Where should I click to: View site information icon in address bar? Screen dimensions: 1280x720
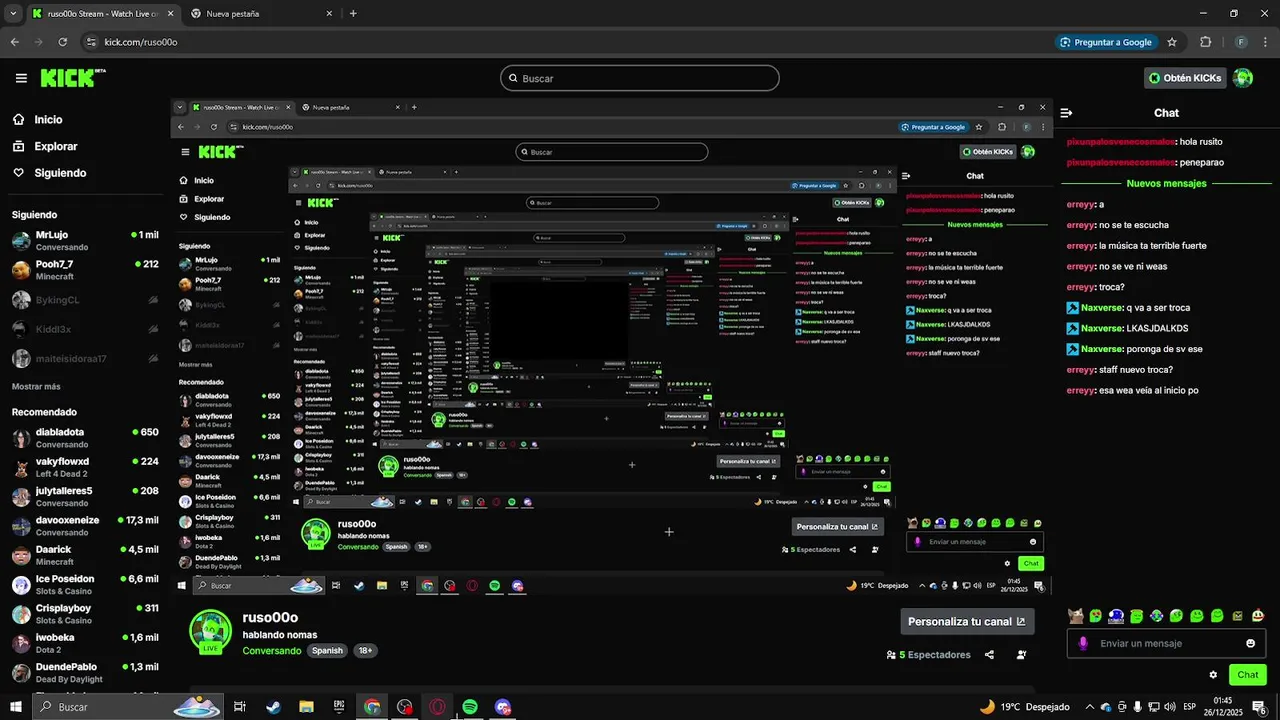pos(92,42)
